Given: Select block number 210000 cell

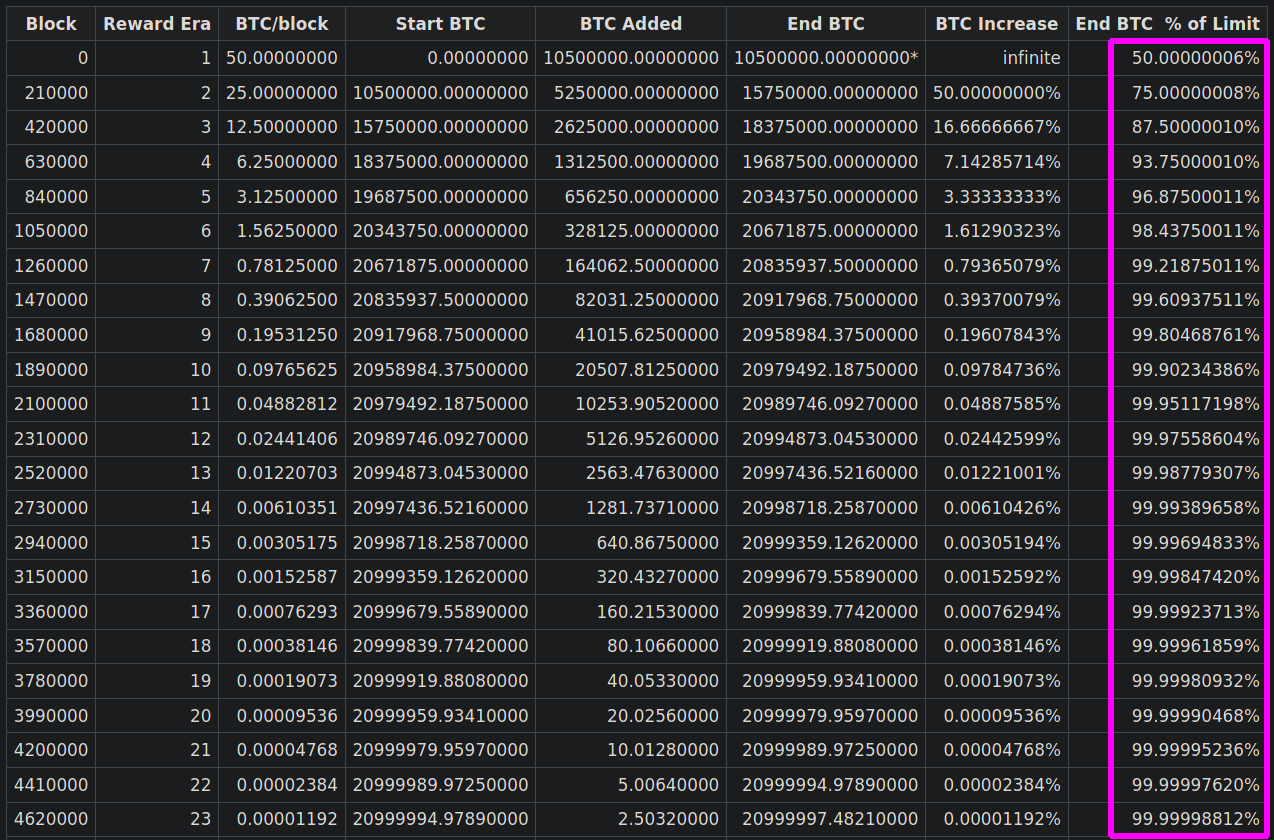Looking at the screenshot, I should (x=51, y=93).
